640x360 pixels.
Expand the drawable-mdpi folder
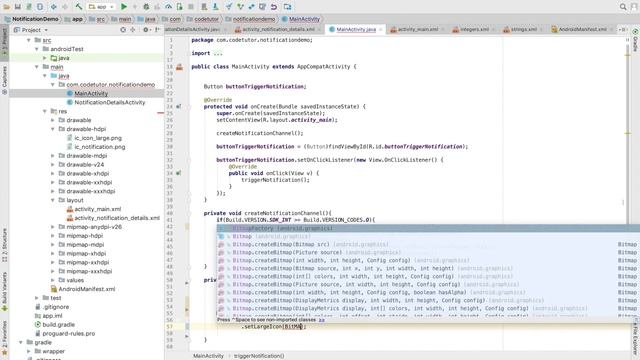click(53, 156)
